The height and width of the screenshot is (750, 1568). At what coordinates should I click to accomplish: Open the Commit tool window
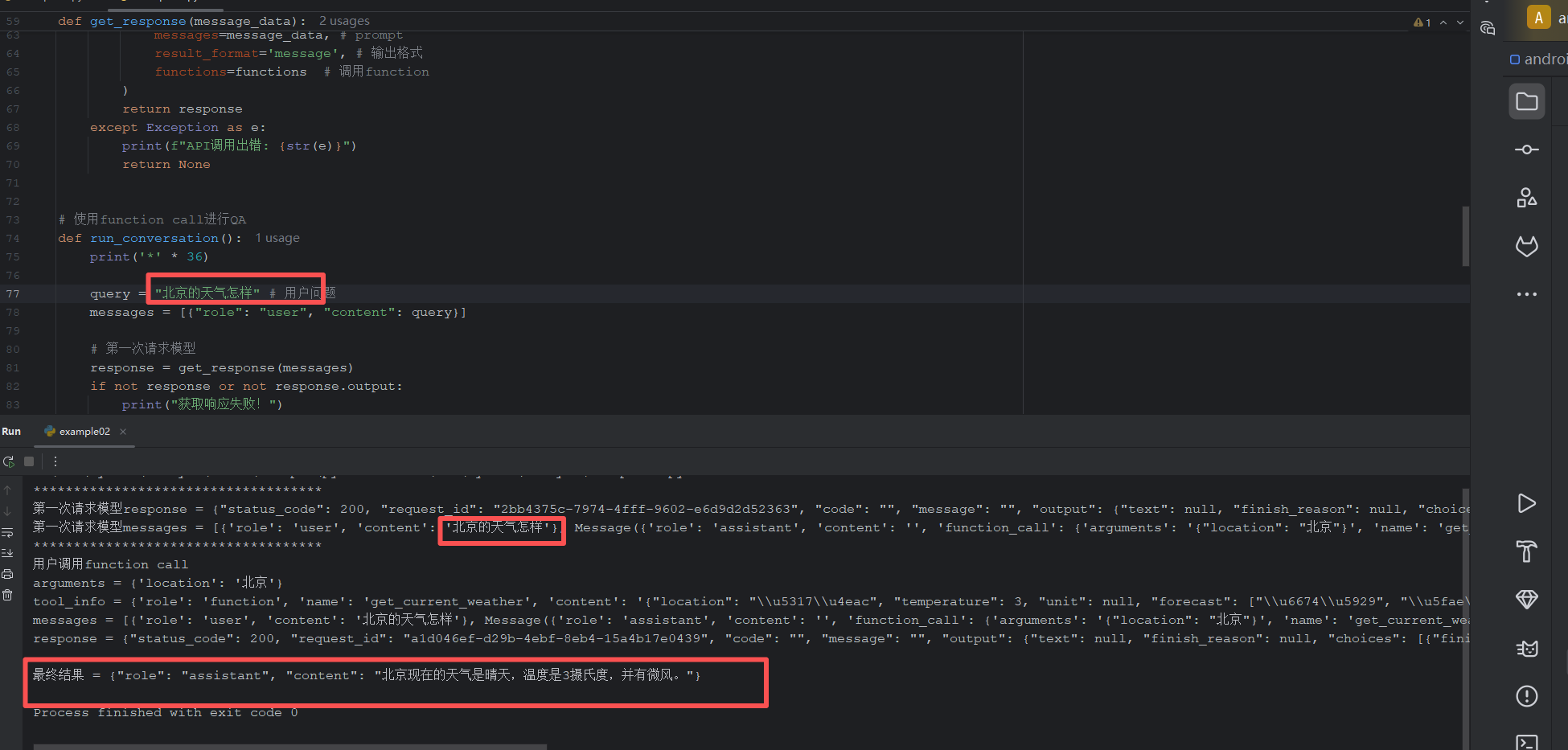(x=1526, y=150)
